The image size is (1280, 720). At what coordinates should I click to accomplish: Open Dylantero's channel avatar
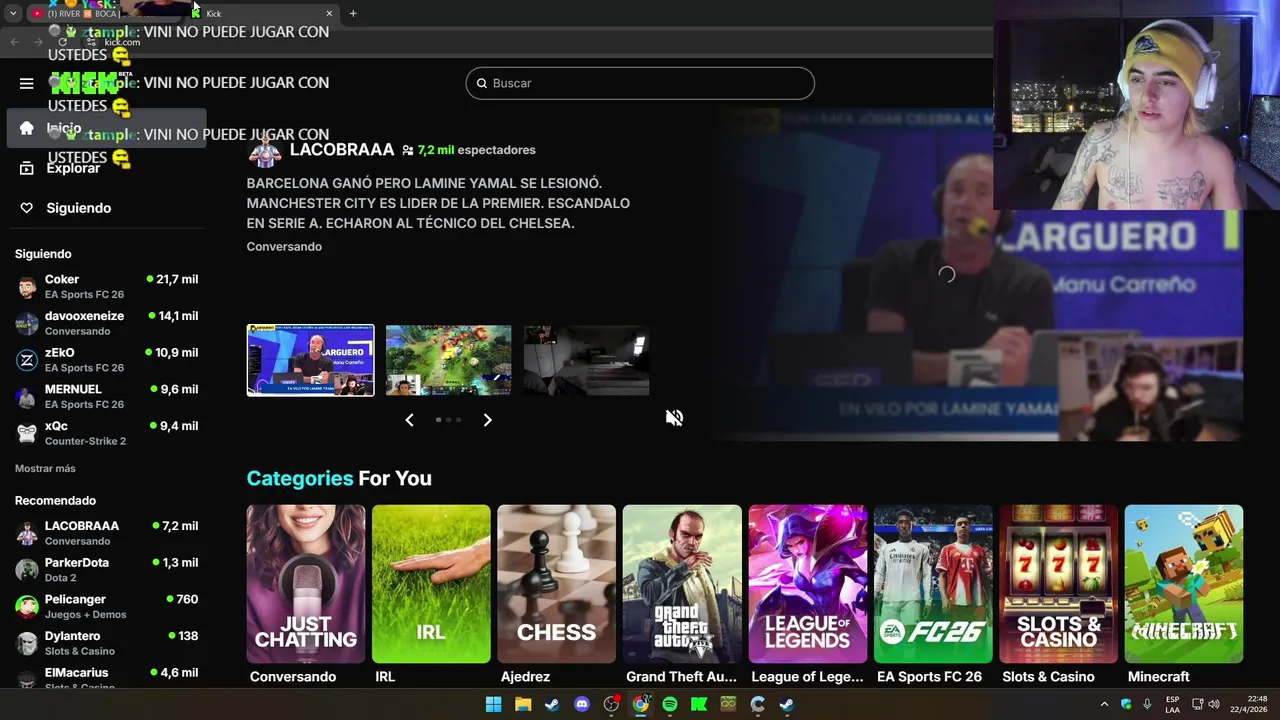tap(27, 643)
